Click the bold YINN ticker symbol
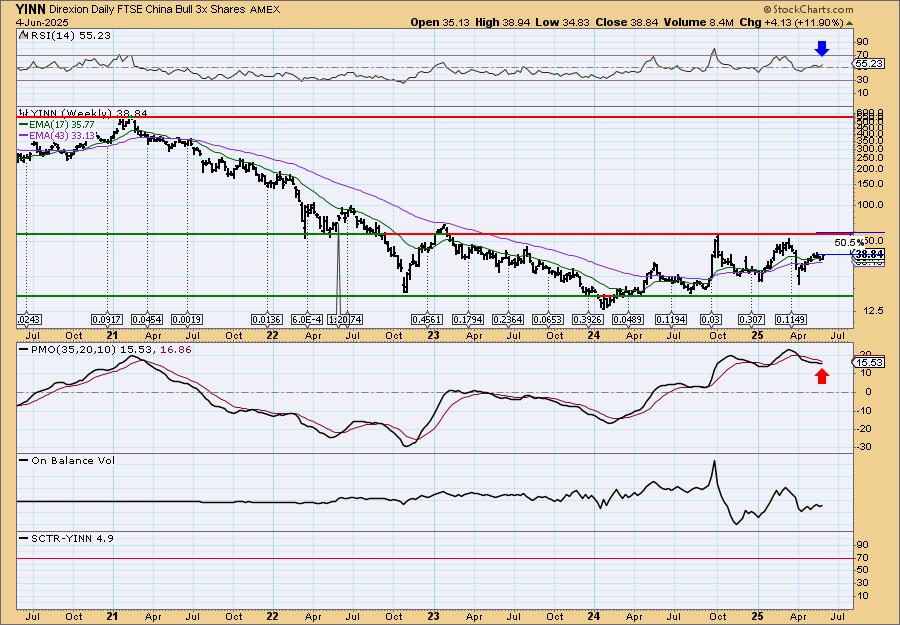Image resolution: width=900 pixels, height=625 pixels. coord(30,9)
